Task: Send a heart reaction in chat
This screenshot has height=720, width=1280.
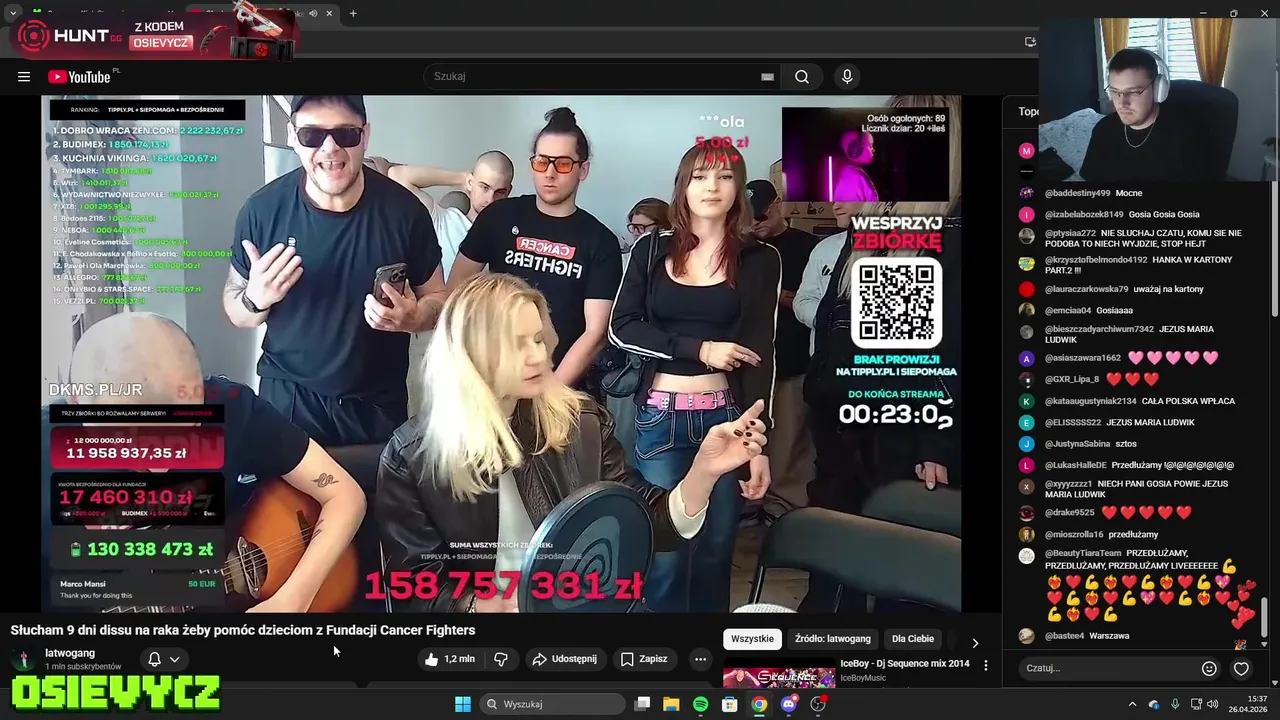Action: click(x=1241, y=668)
